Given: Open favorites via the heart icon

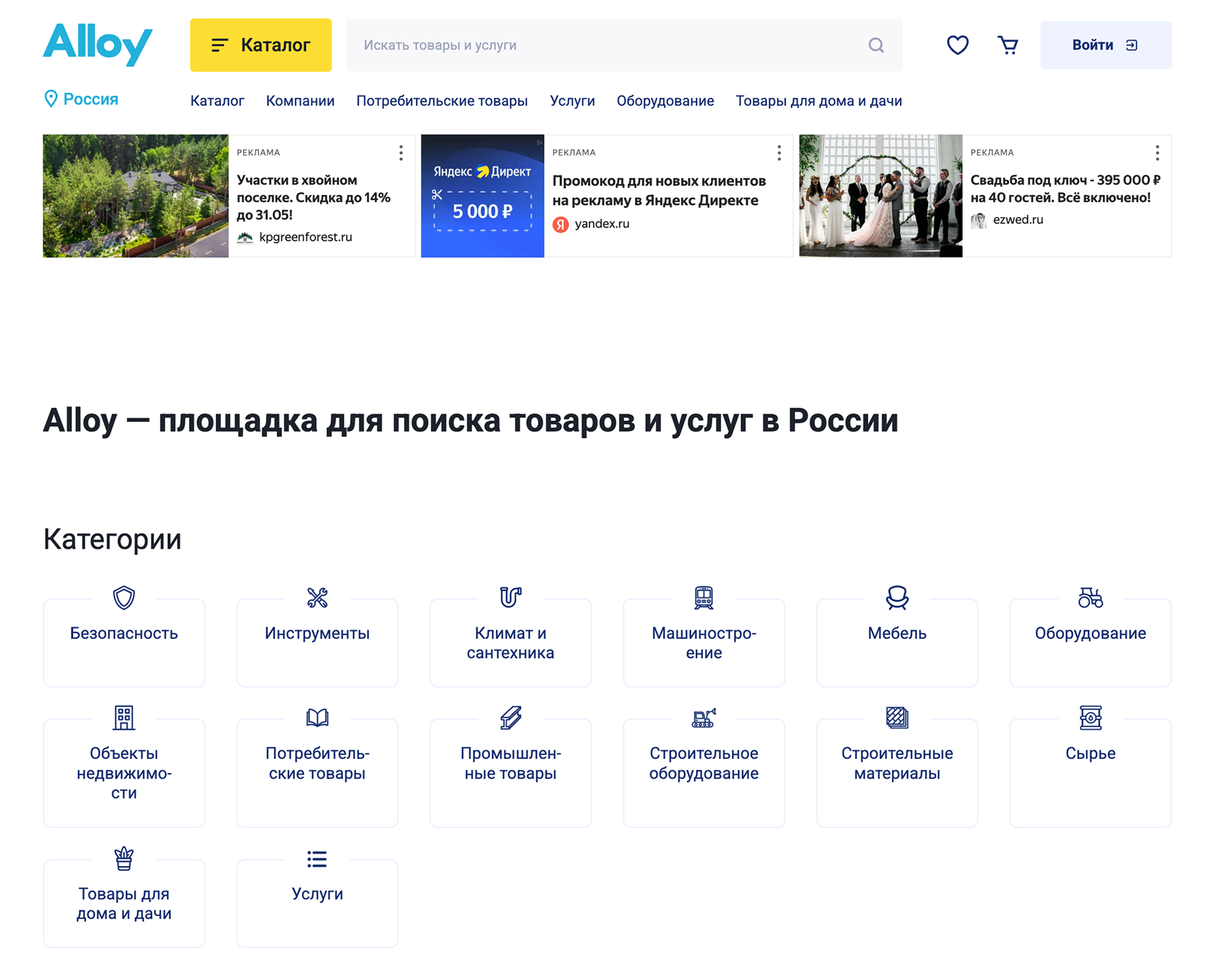Looking at the screenshot, I should tap(957, 45).
